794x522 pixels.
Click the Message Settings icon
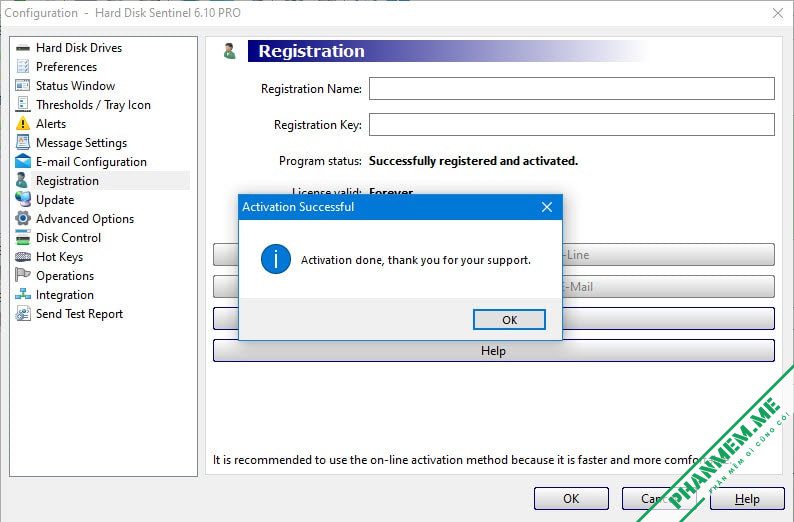tap(23, 142)
